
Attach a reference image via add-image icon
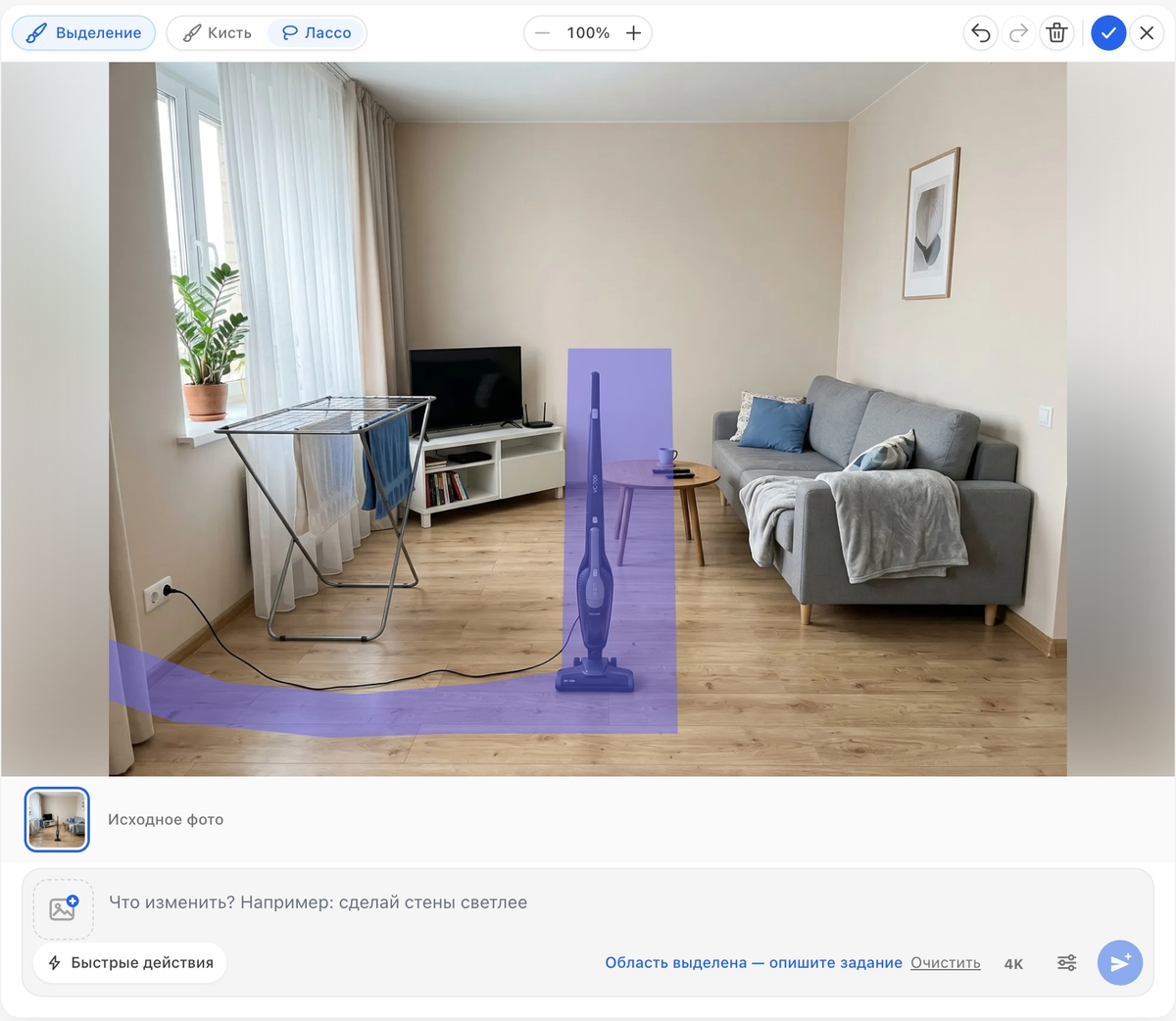(64, 909)
